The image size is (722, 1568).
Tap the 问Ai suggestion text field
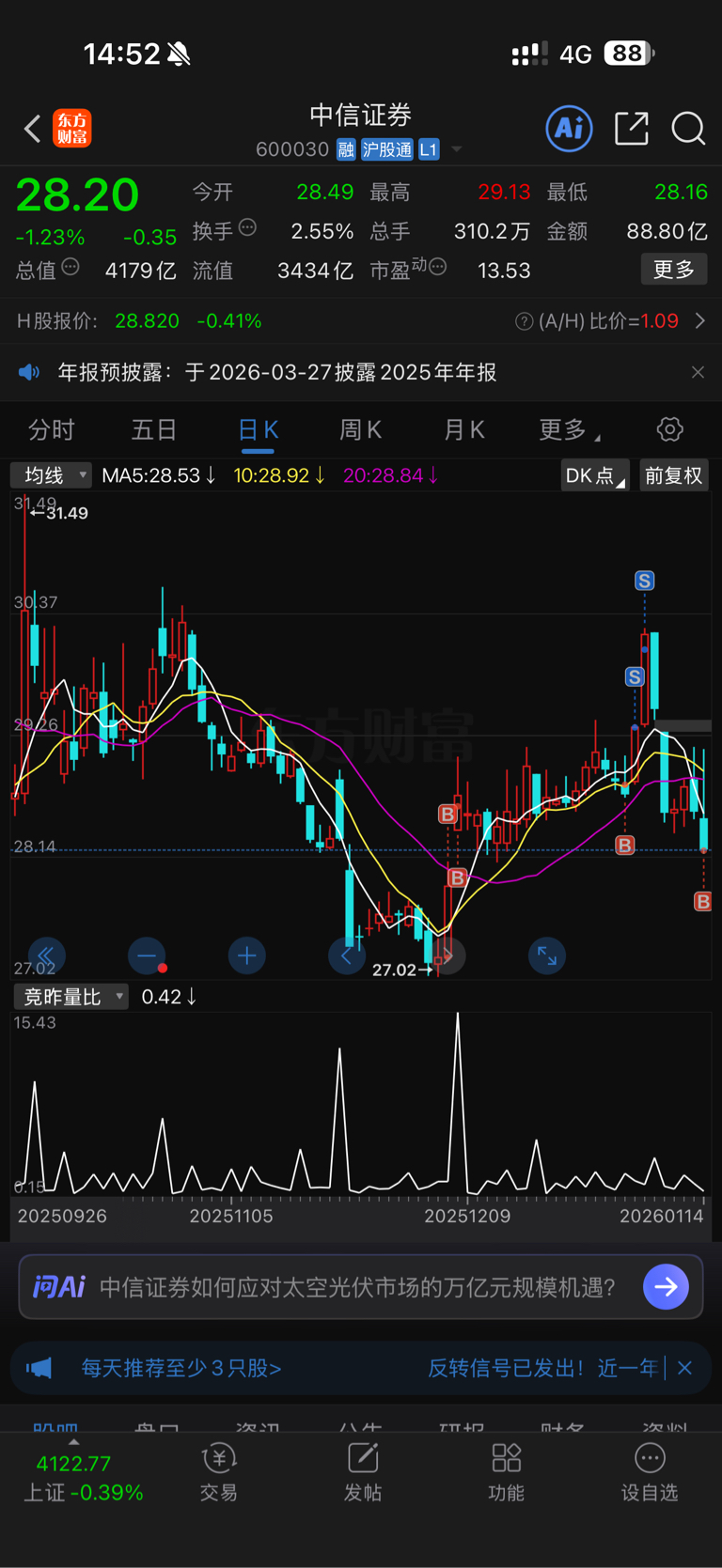tap(358, 1286)
